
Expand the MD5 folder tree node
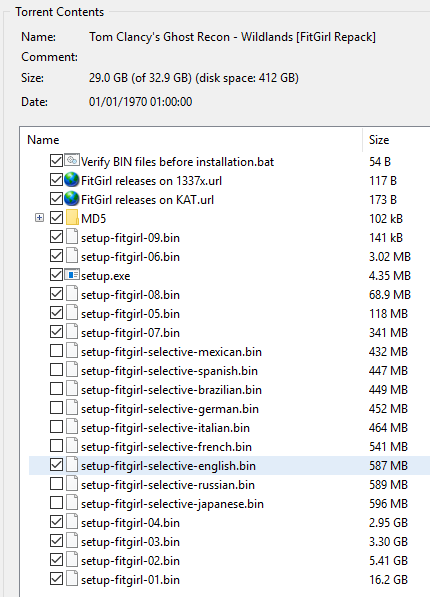tap(39, 218)
